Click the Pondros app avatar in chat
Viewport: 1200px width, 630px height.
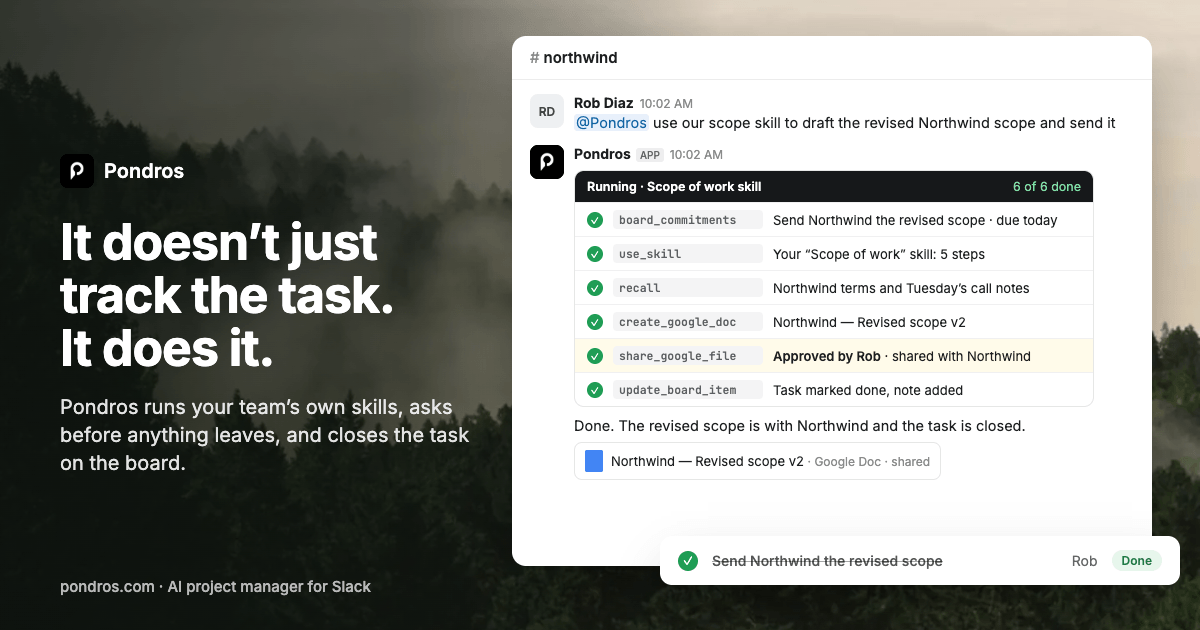[x=547, y=162]
